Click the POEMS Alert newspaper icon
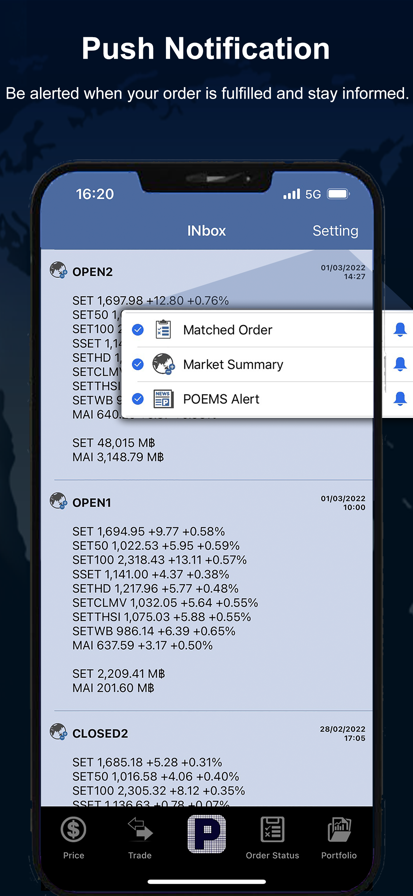The width and height of the screenshot is (413, 896). click(x=163, y=399)
